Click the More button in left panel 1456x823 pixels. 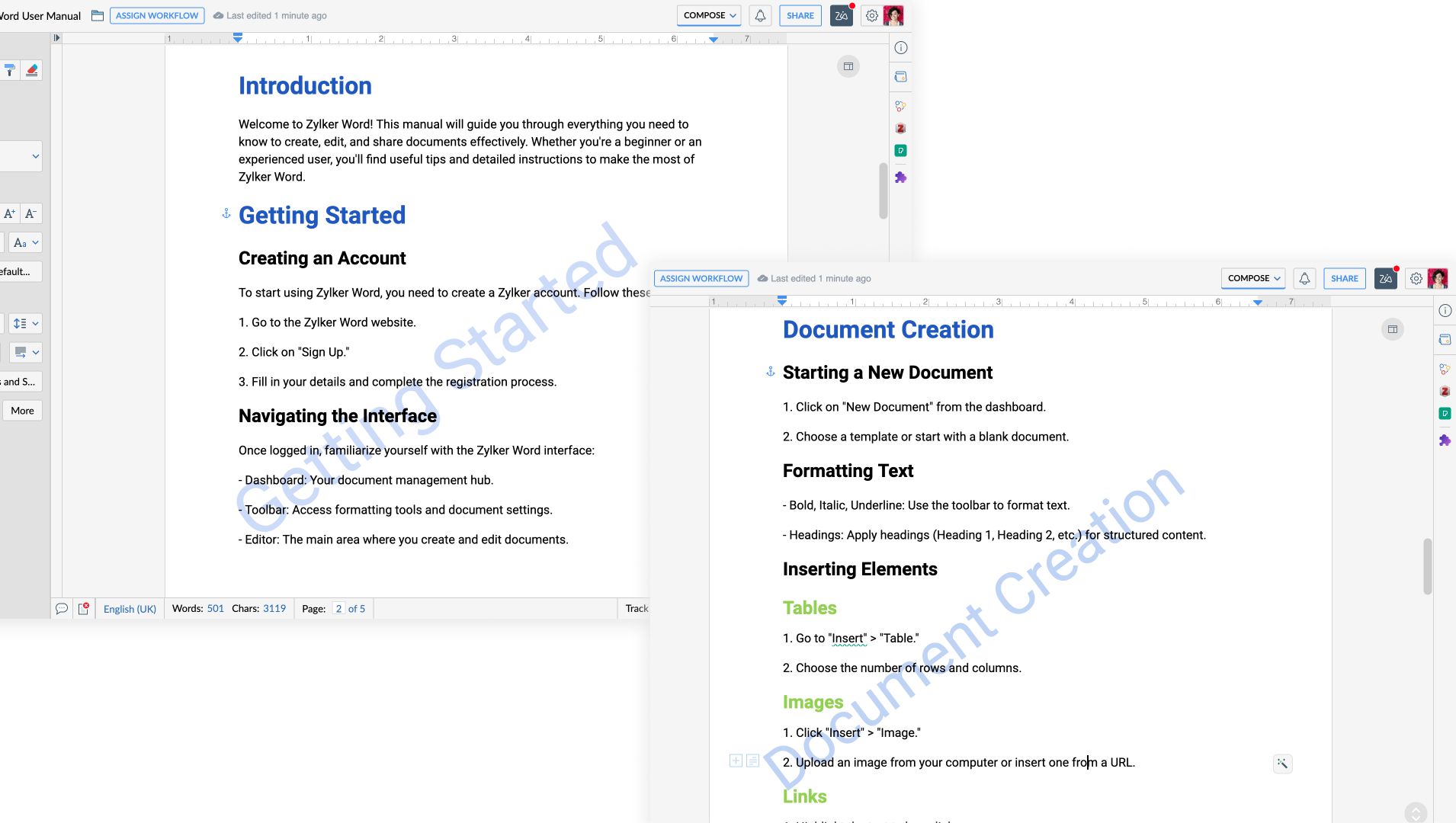point(22,411)
